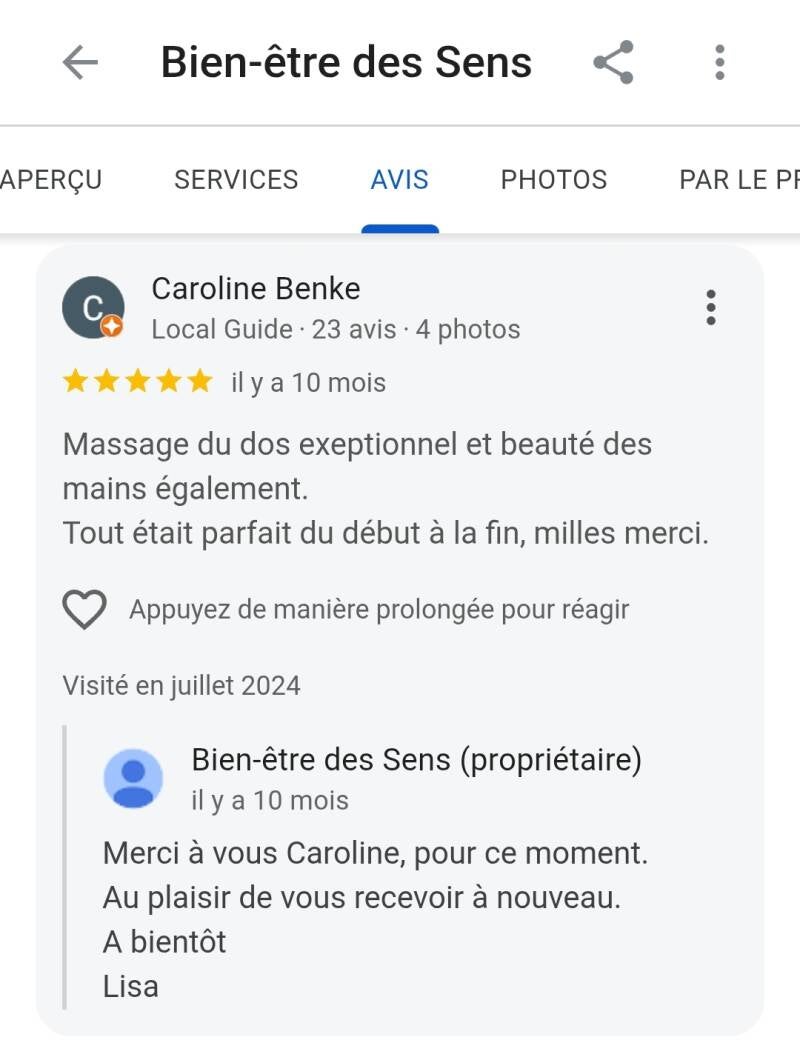This screenshot has width=800, height=1040.
Task: Open Caroline Benke's profile avatar
Action: (92, 307)
